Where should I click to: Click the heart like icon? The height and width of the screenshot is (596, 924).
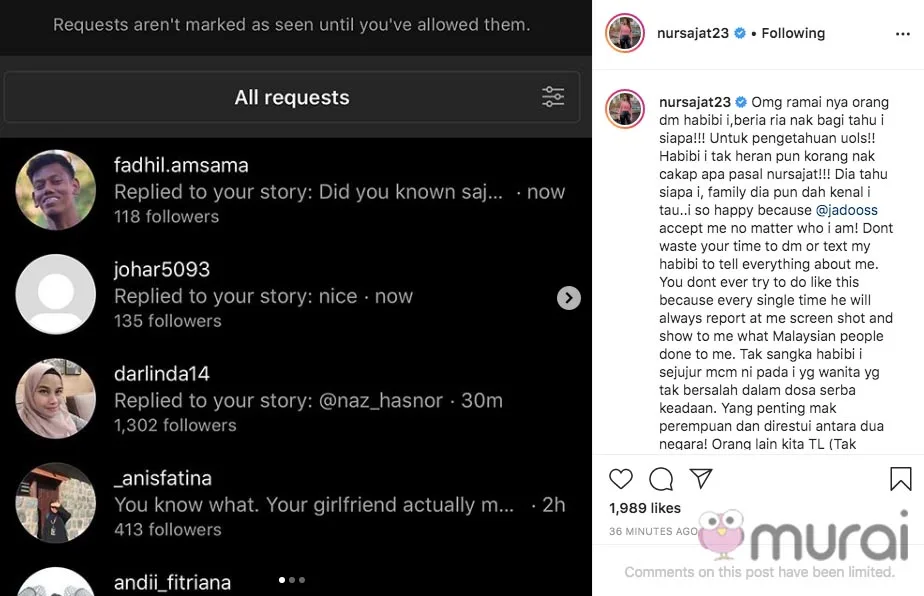coord(621,479)
